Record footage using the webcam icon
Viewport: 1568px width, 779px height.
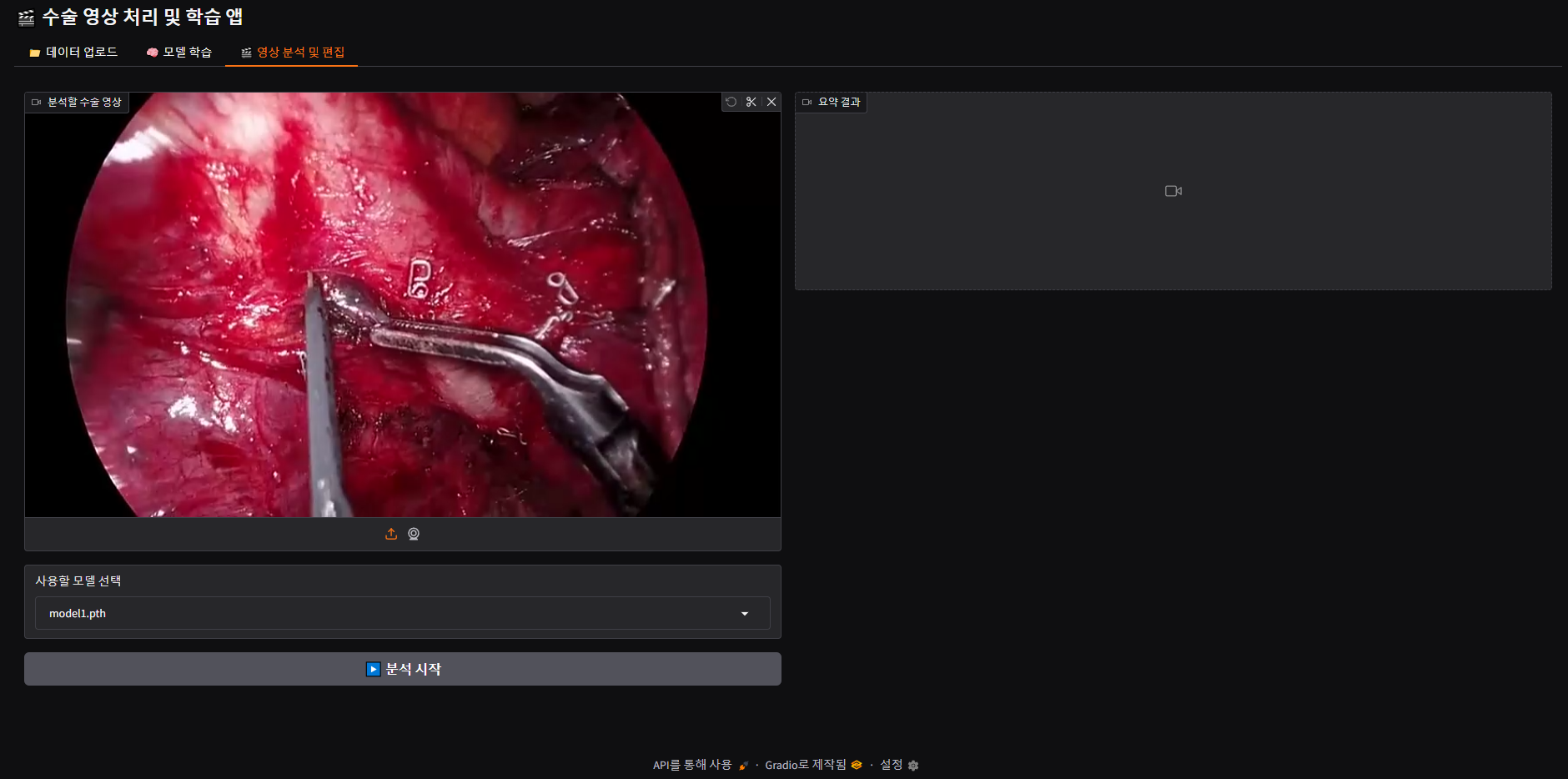pyautogui.click(x=414, y=534)
